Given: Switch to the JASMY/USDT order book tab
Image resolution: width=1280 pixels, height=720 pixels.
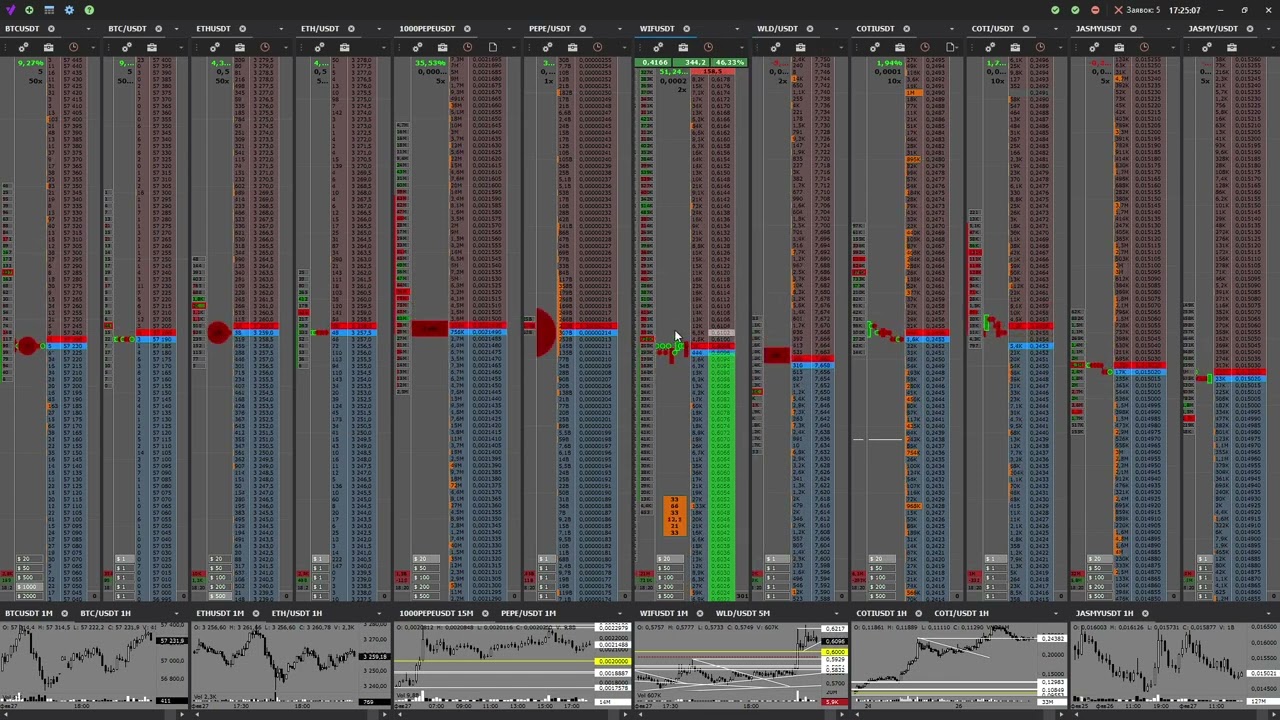Looking at the screenshot, I should (x=1213, y=29).
